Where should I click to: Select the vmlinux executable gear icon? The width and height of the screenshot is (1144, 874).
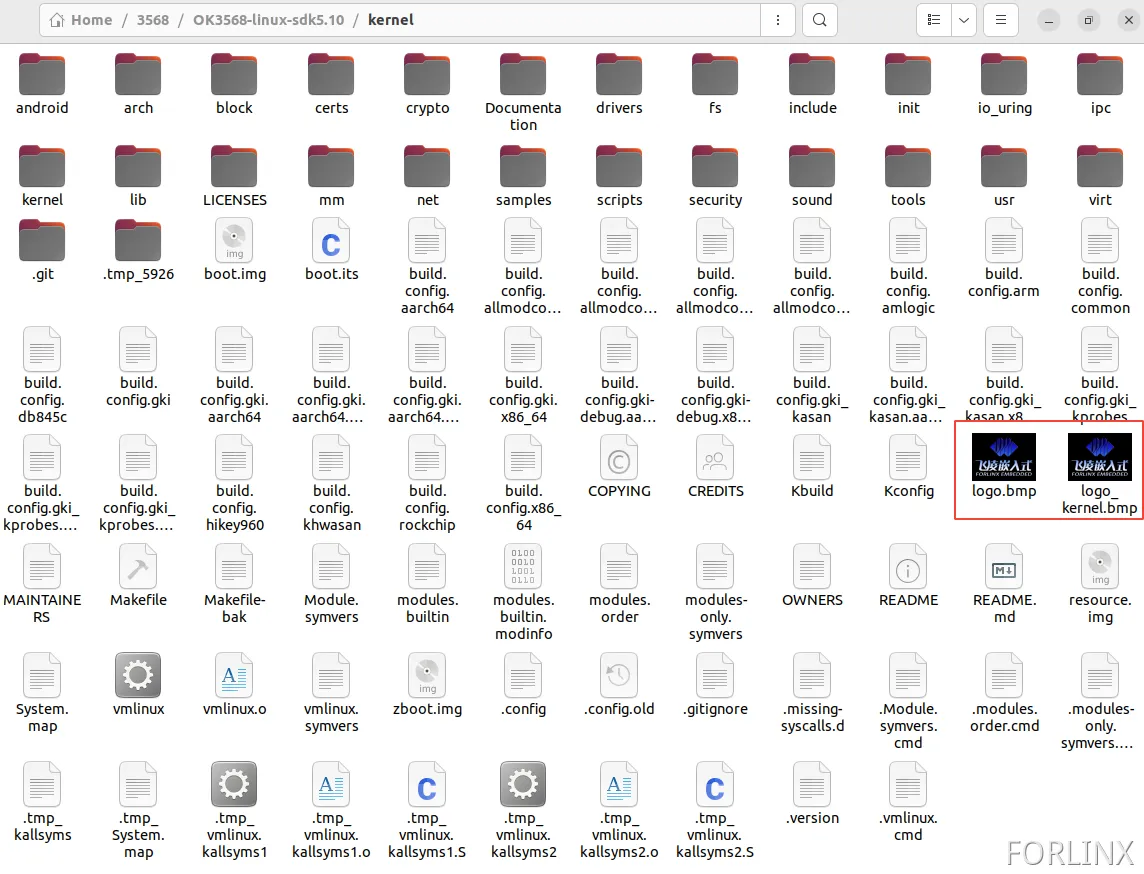coord(138,676)
